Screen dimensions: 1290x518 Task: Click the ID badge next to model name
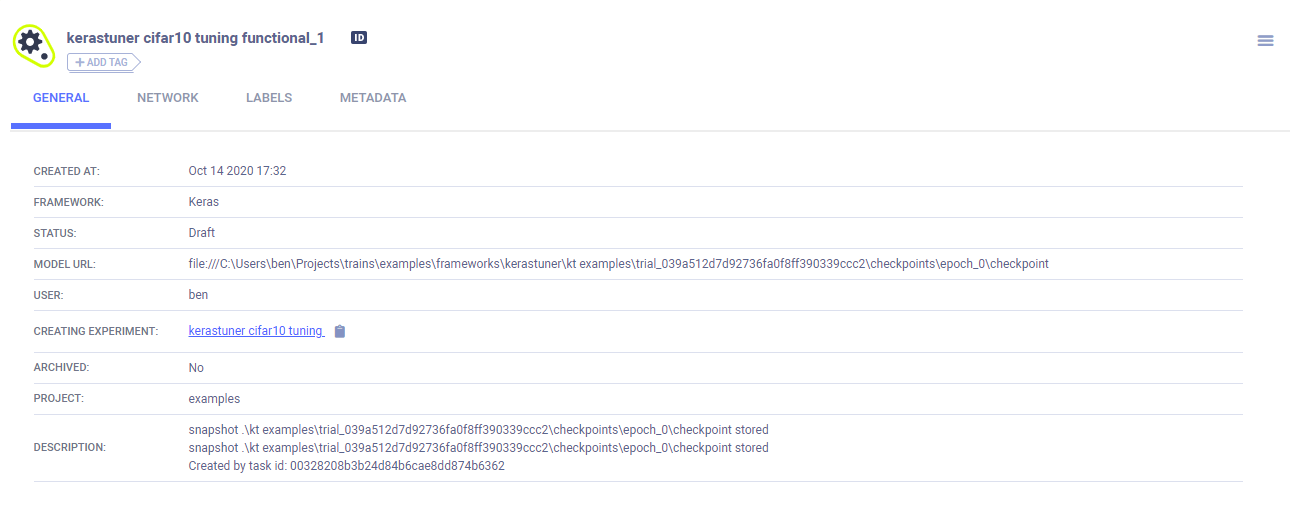pos(359,38)
